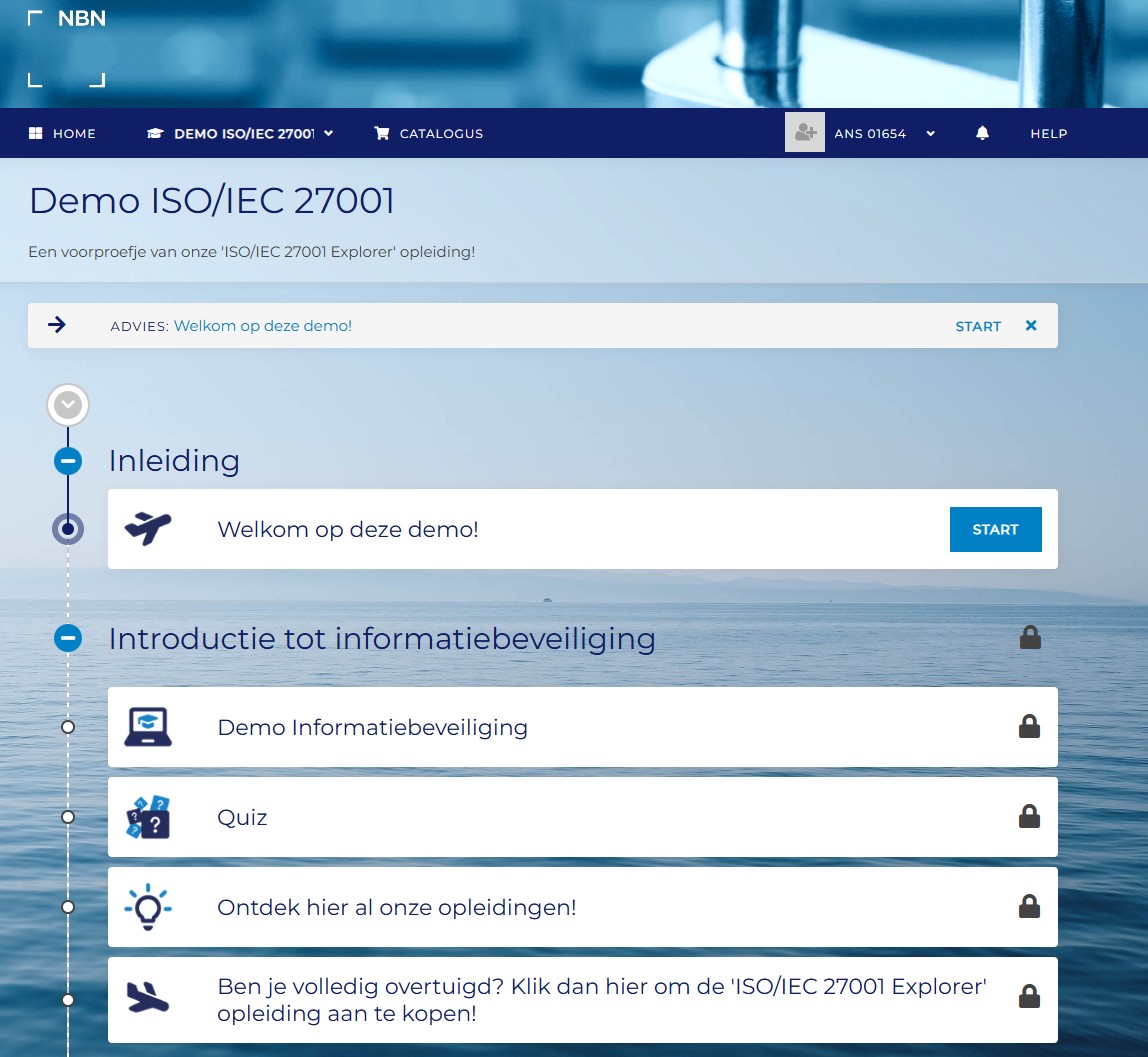Dismiss the advice banner with X
This screenshot has width=1148, height=1057.
click(x=1031, y=325)
